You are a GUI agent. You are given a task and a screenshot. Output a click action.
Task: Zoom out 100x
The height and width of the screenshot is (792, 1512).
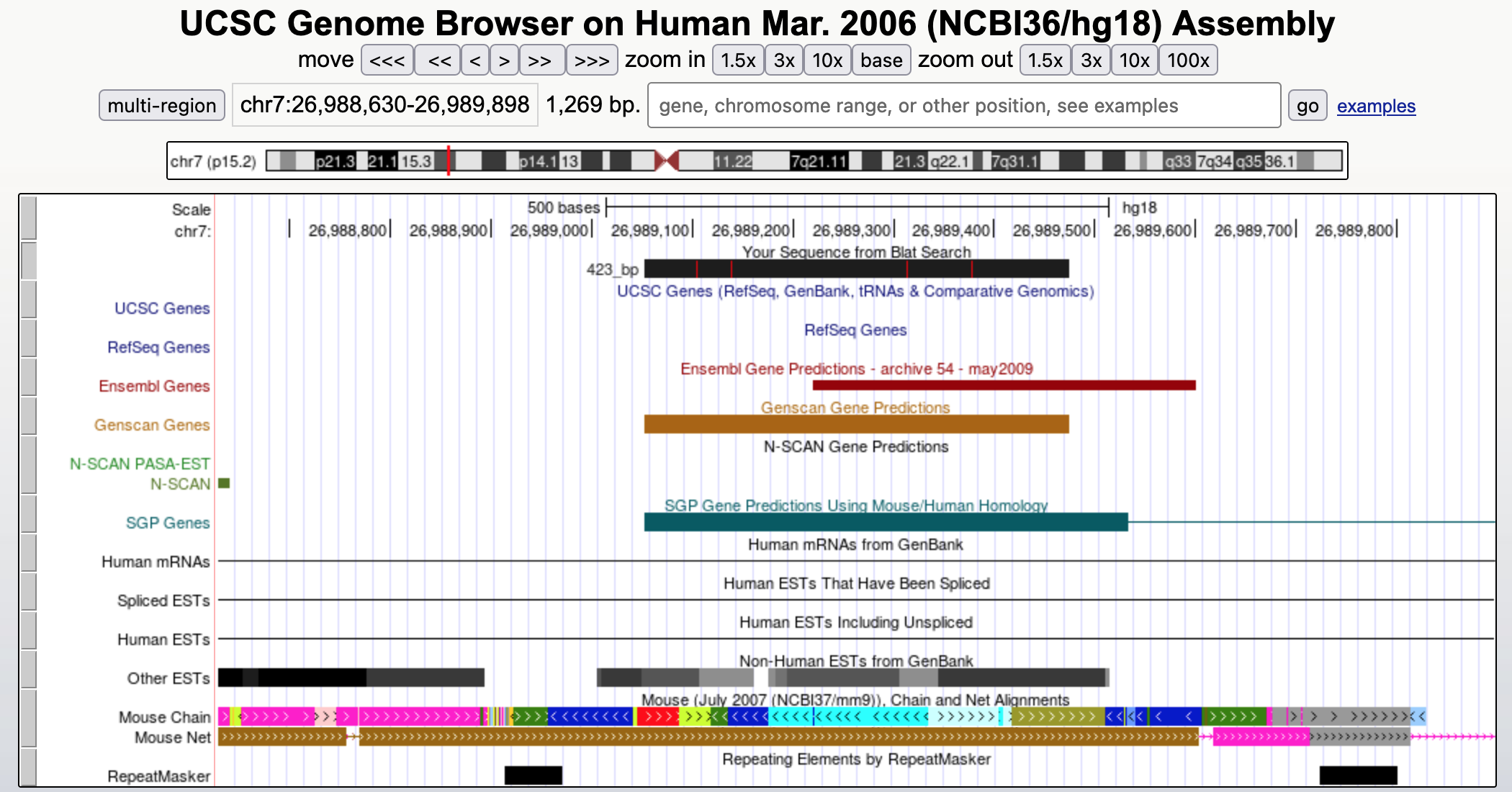[1188, 60]
